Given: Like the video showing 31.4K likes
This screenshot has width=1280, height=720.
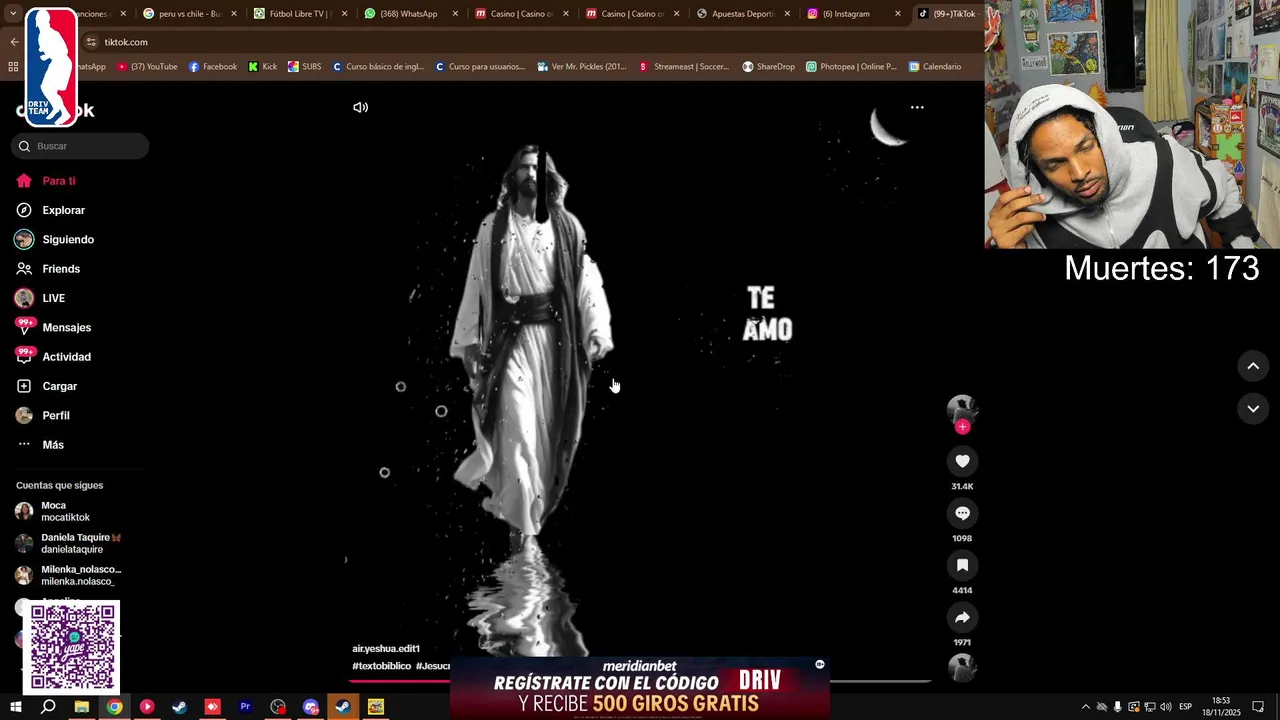Looking at the screenshot, I should click(x=962, y=461).
